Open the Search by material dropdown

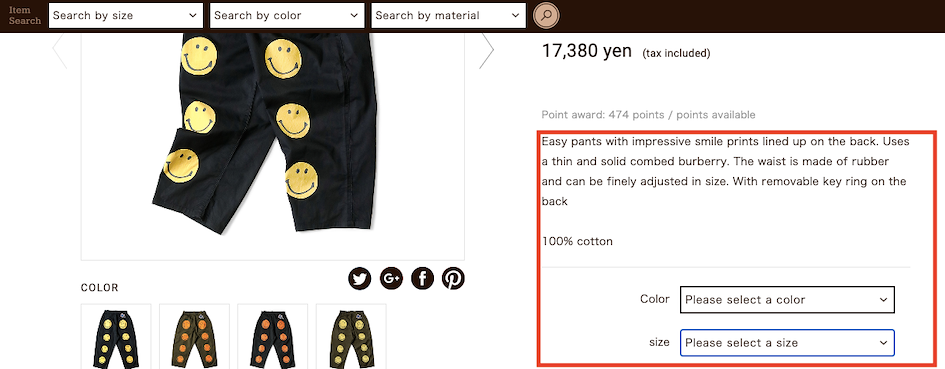[448, 16]
